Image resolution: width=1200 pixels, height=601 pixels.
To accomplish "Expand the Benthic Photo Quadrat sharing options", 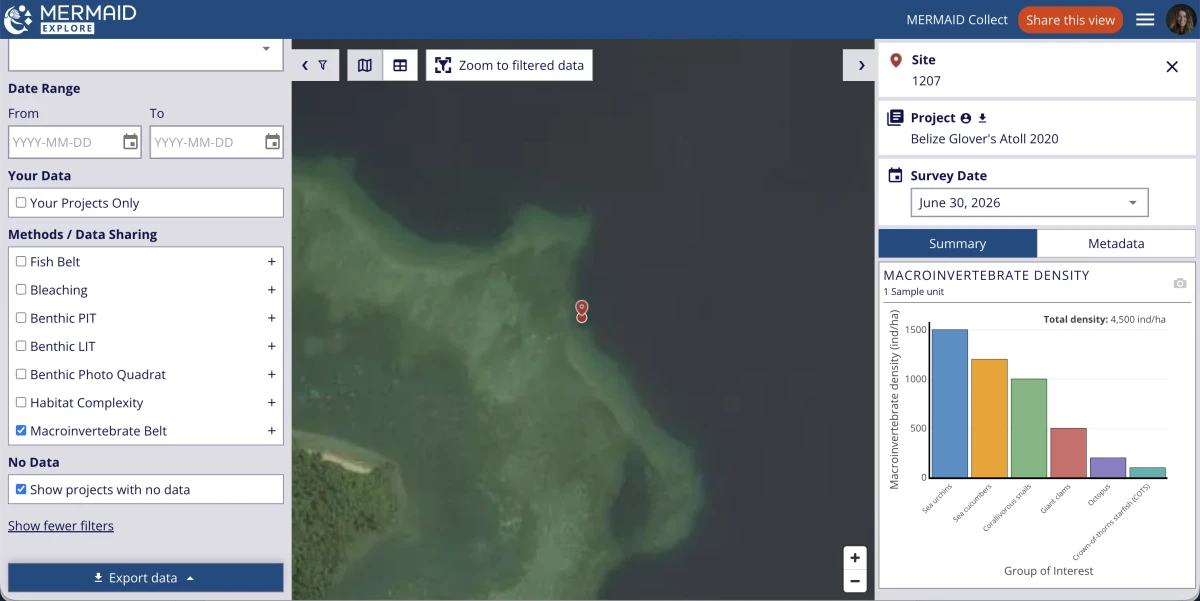I will tap(271, 374).
